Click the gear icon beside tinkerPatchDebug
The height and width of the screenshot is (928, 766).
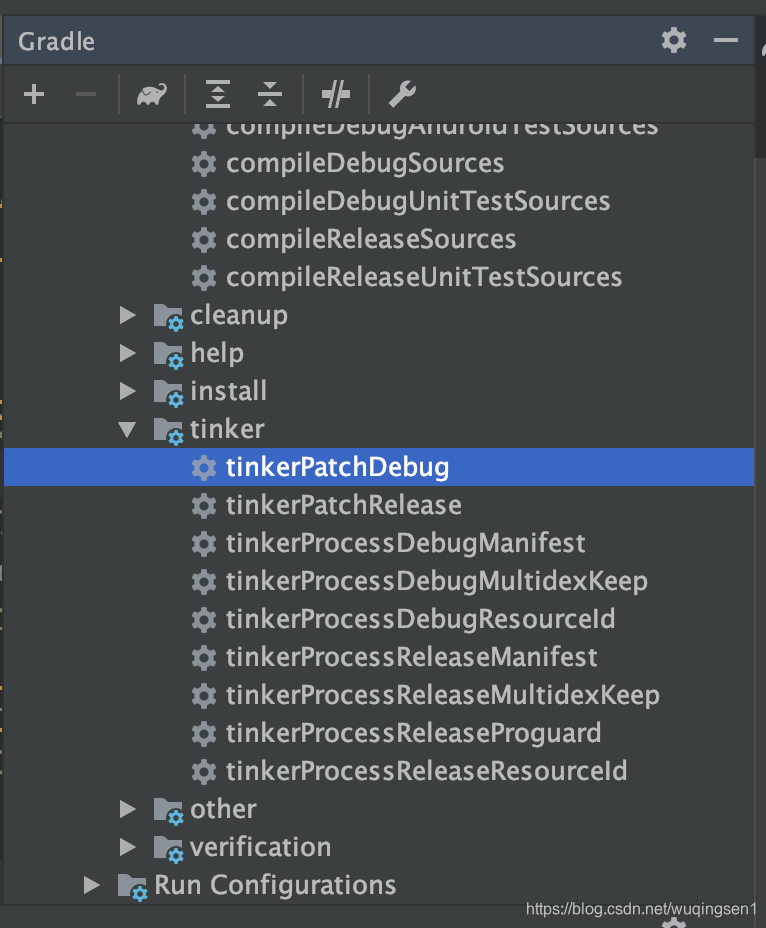(204, 467)
